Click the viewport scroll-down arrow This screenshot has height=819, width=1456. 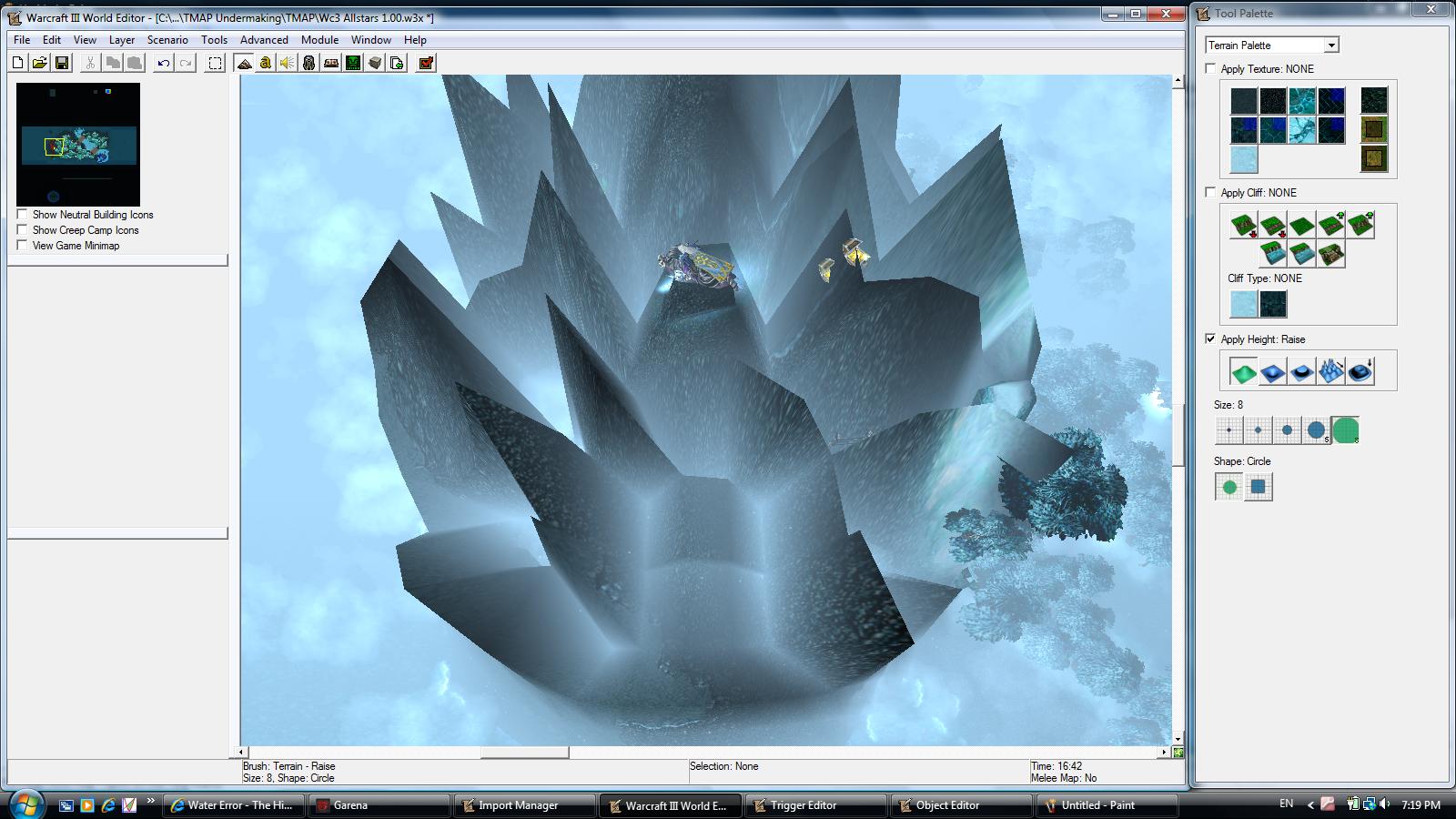click(1178, 740)
